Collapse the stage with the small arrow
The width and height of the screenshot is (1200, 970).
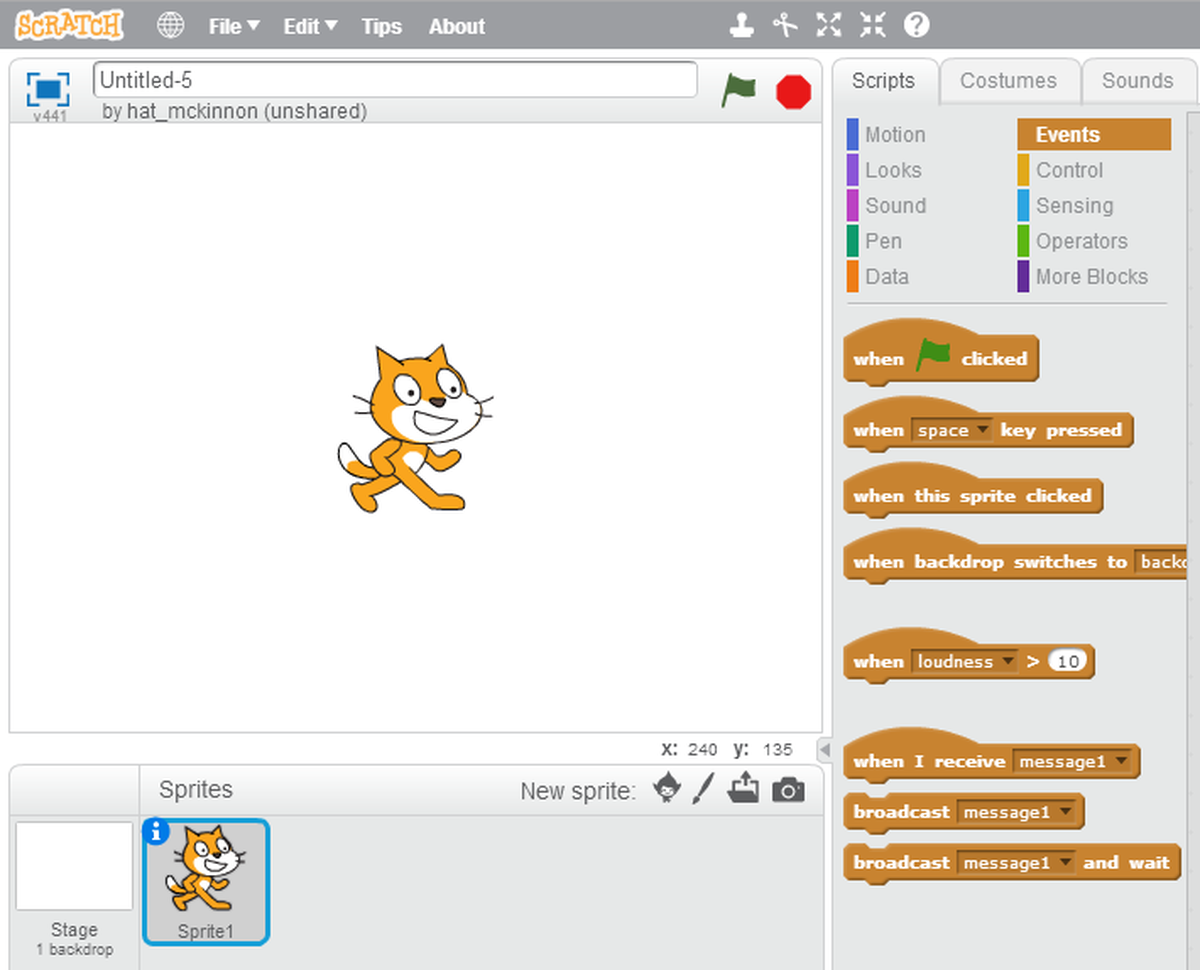[x=824, y=749]
